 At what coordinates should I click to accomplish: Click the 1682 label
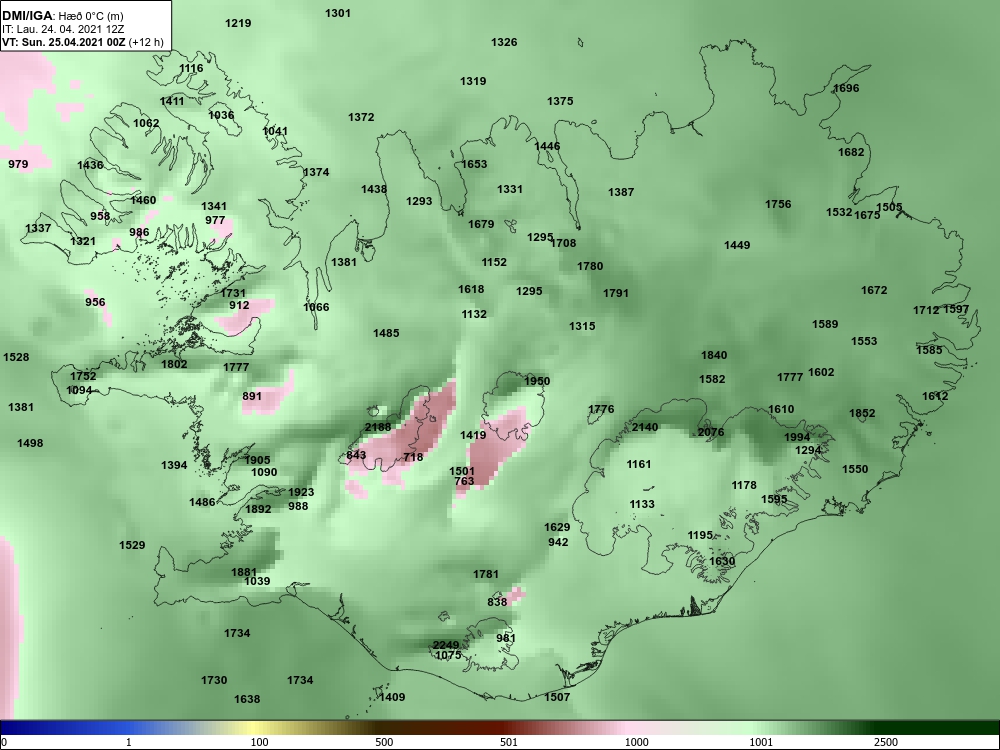pyautogui.click(x=851, y=152)
